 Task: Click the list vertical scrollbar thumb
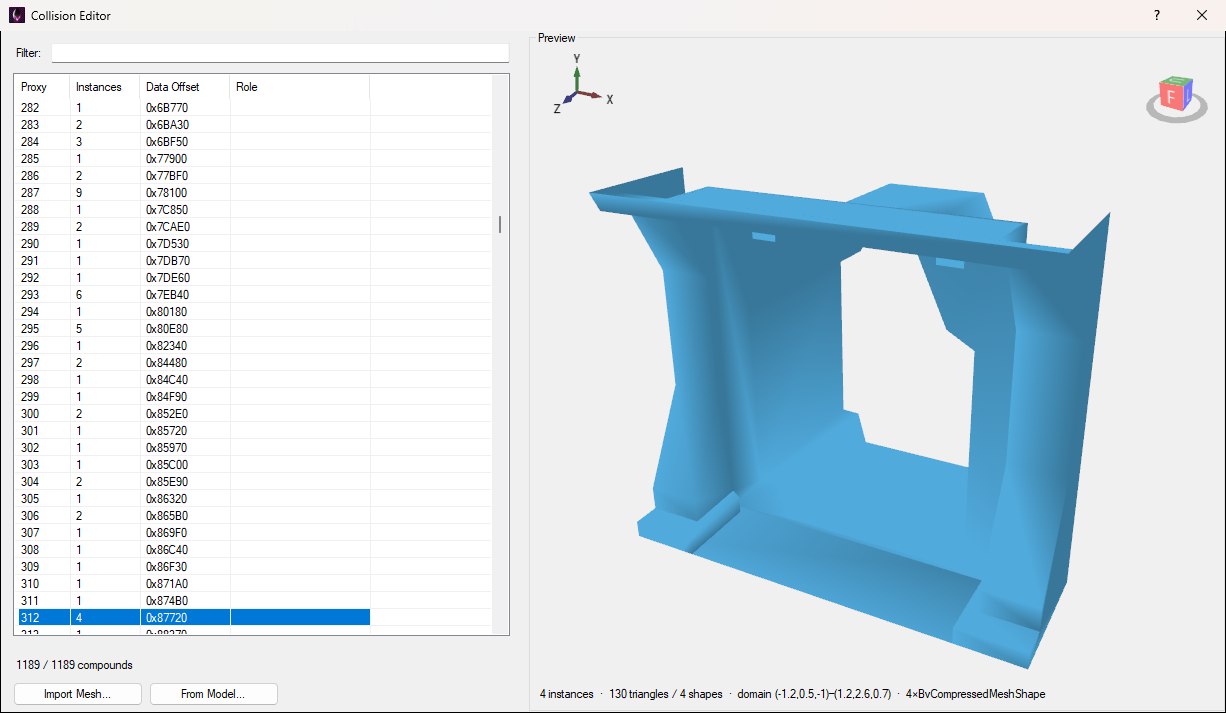click(x=500, y=224)
